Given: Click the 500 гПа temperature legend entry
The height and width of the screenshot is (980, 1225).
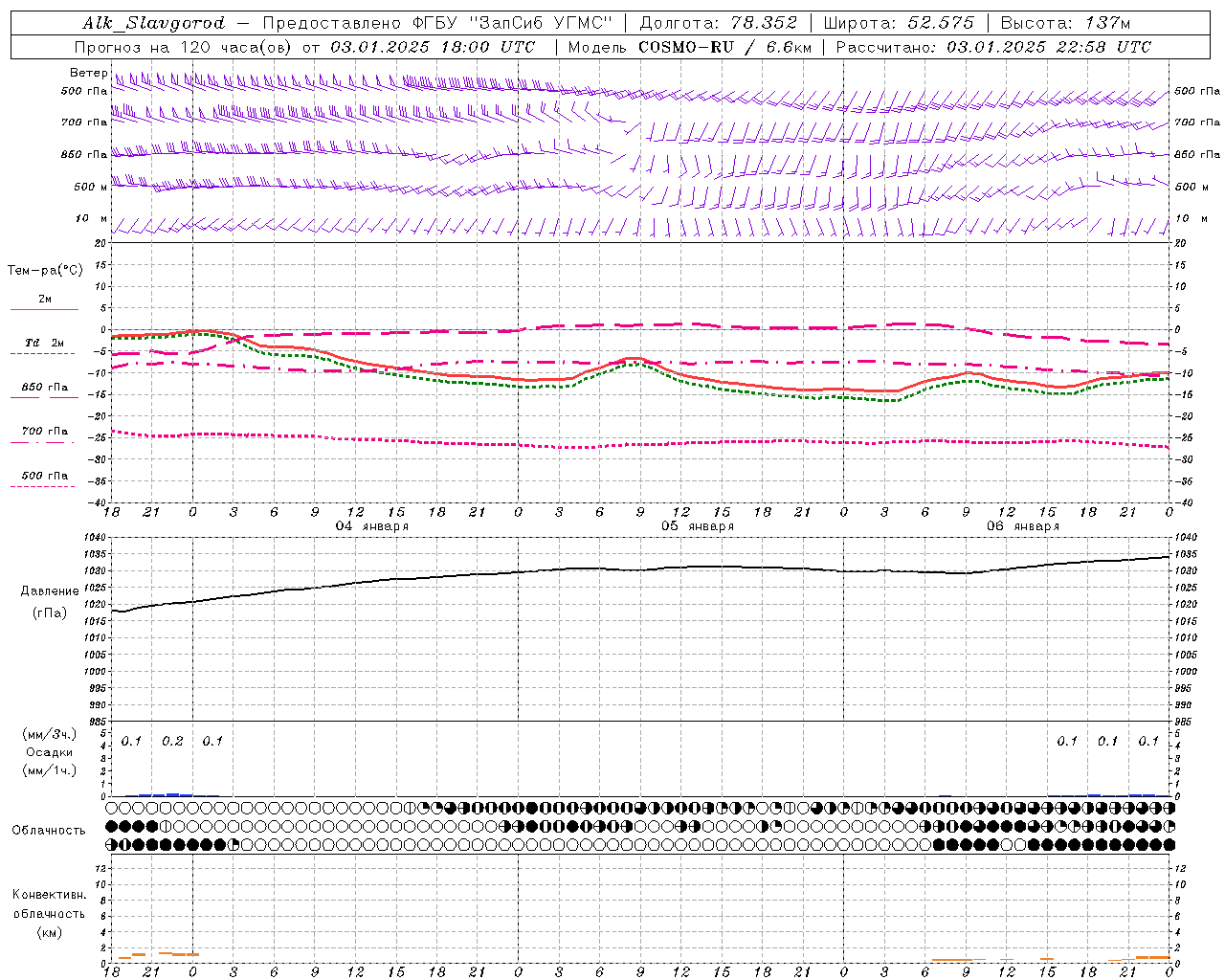Looking at the screenshot, I should [44, 476].
